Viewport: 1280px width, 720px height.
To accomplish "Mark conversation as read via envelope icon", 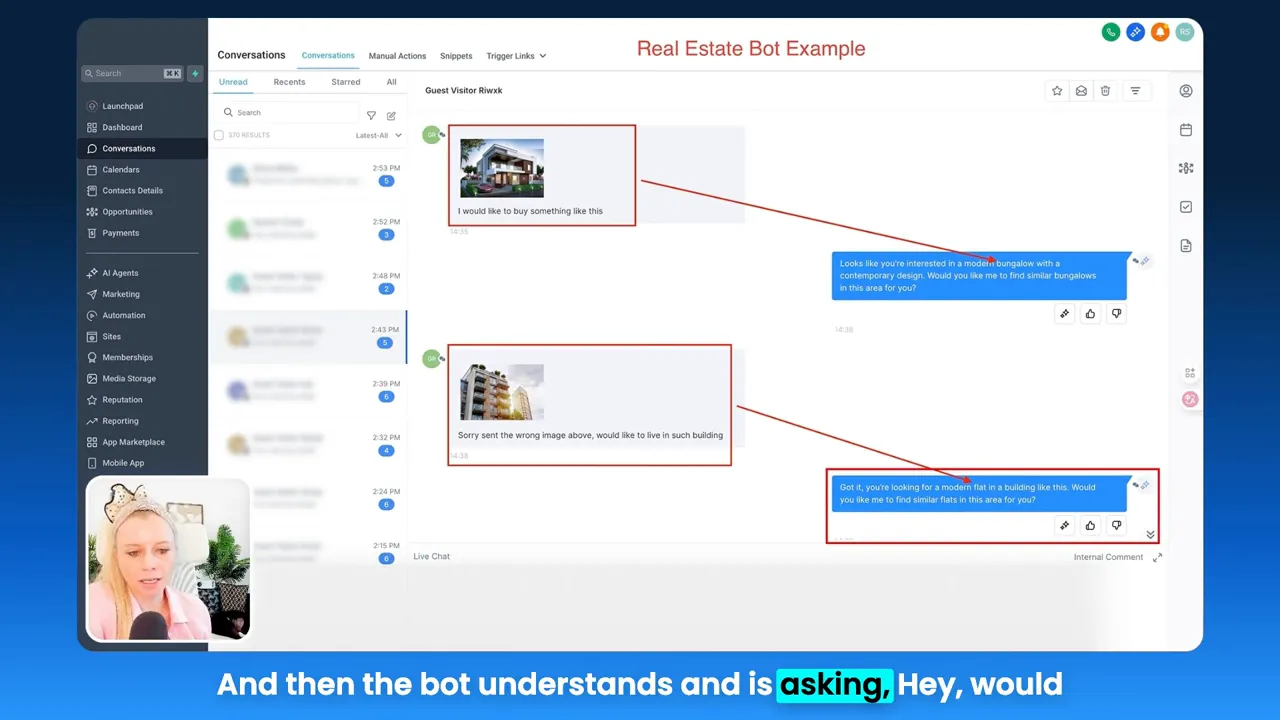I will click(x=1081, y=90).
